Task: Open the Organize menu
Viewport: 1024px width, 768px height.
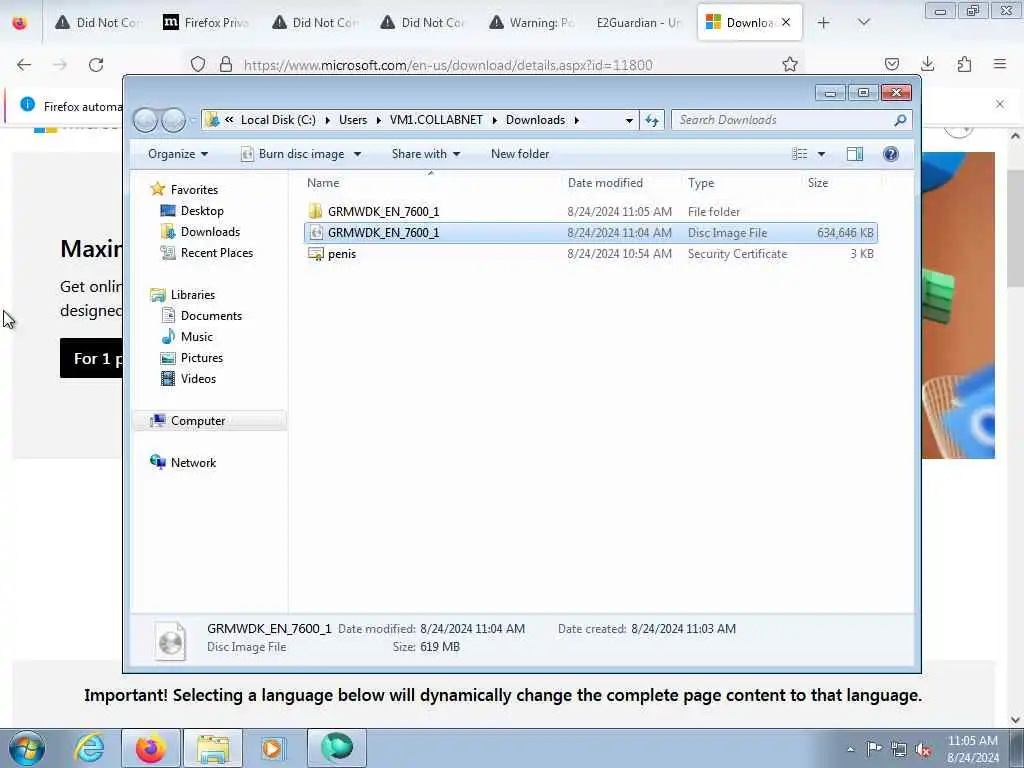Action: pos(178,154)
